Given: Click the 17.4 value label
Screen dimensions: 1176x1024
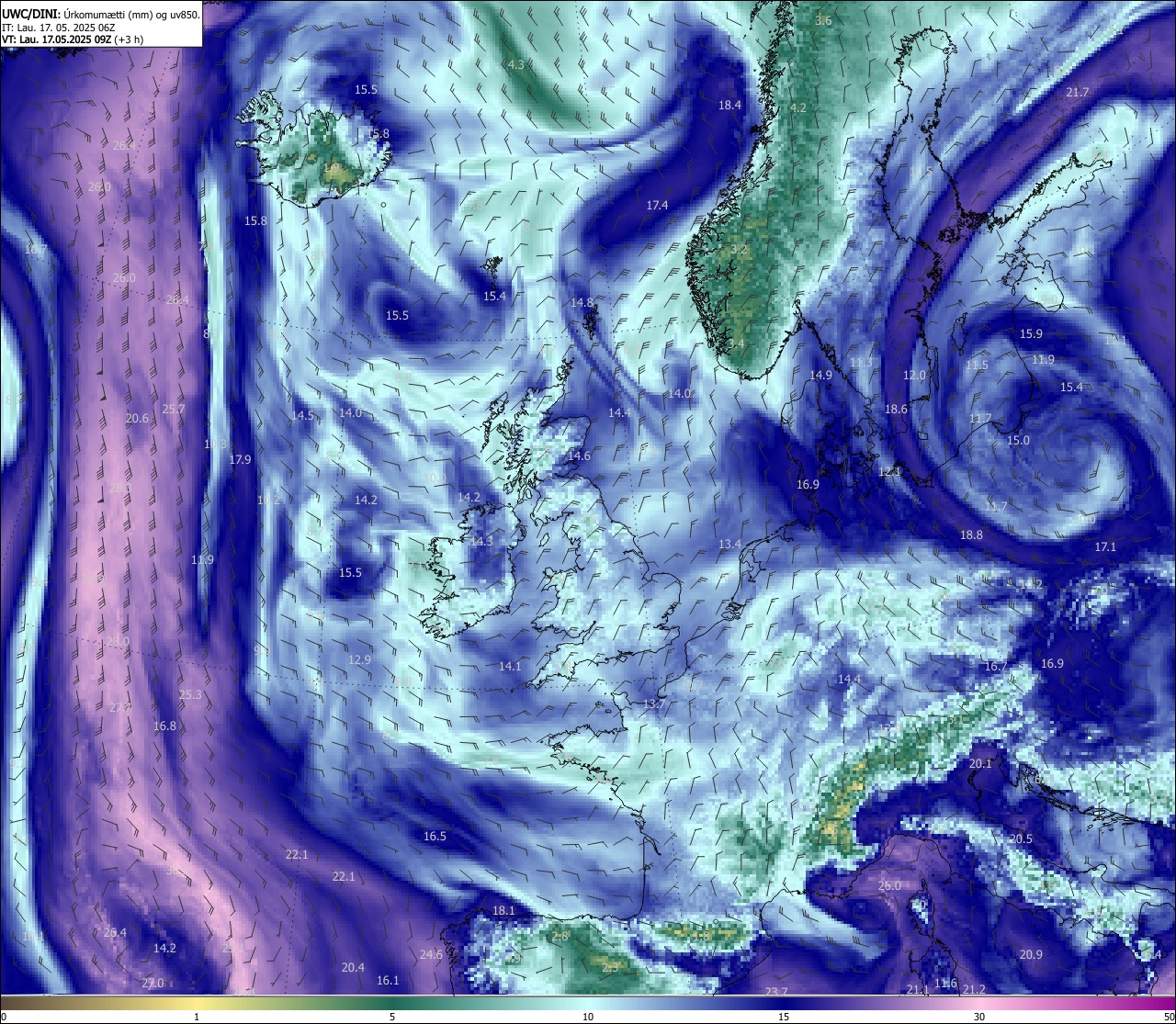Looking at the screenshot, I should [657, 206].
